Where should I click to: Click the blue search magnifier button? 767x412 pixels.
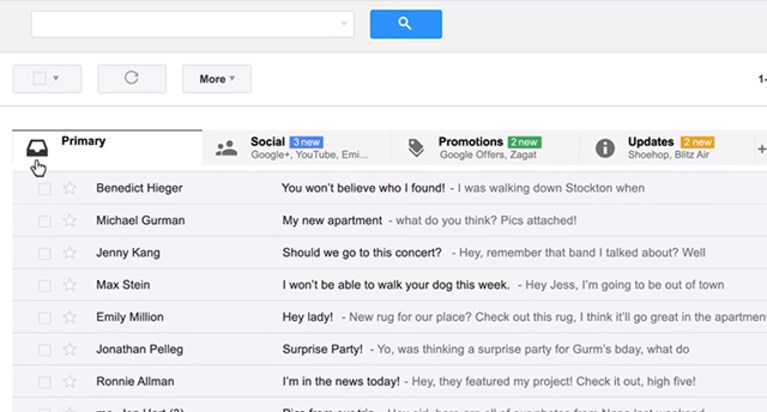(x=406, y=24)
